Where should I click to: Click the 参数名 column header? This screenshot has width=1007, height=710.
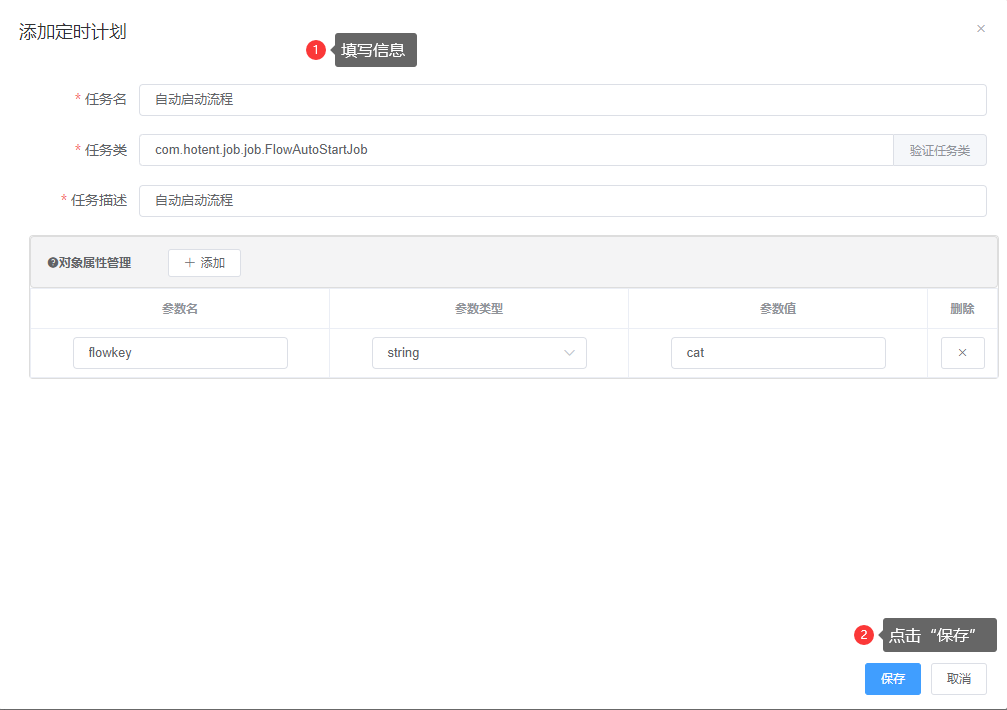180,309
